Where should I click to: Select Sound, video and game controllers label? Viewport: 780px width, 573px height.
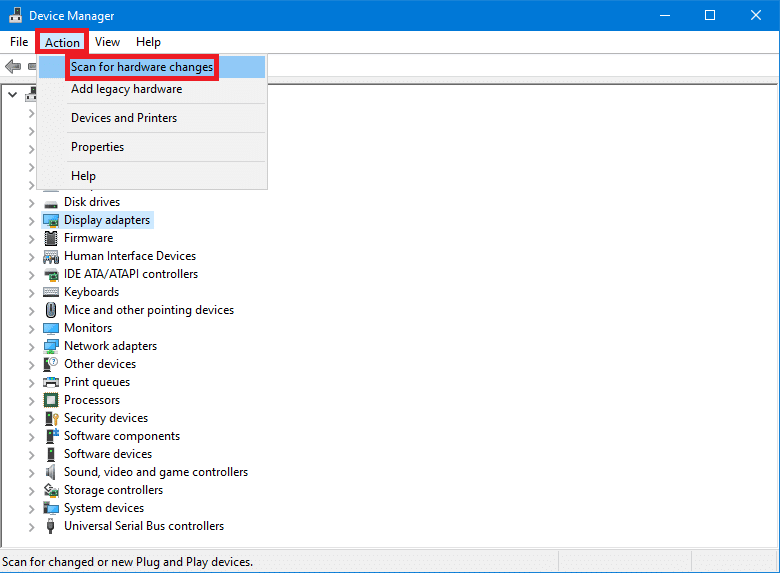point(156,472)
